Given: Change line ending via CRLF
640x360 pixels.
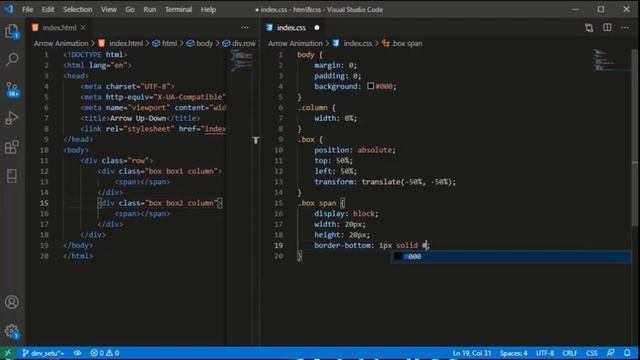Looking at the screenshot, I should 570,353.
